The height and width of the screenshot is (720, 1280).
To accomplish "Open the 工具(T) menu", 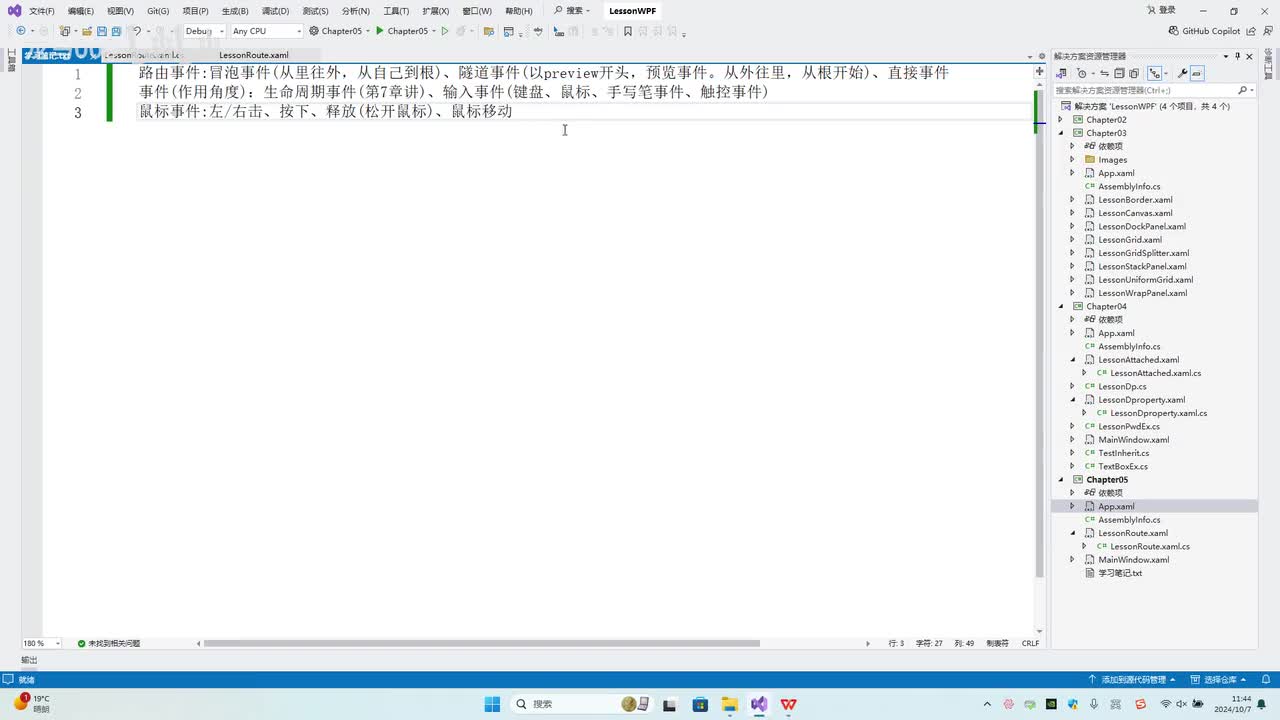I will click(396, 11).
